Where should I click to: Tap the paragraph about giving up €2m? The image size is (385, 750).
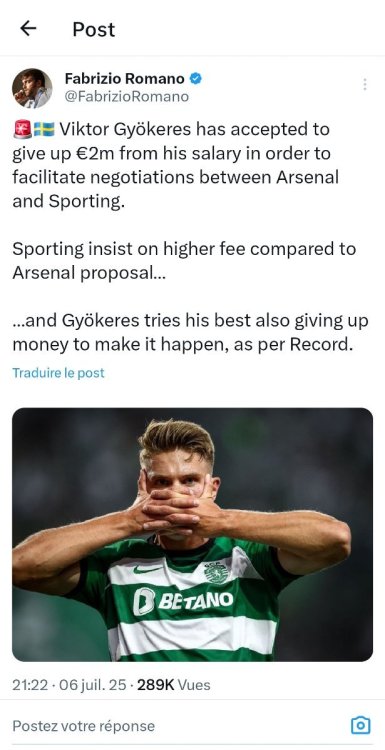click(176, 165)
